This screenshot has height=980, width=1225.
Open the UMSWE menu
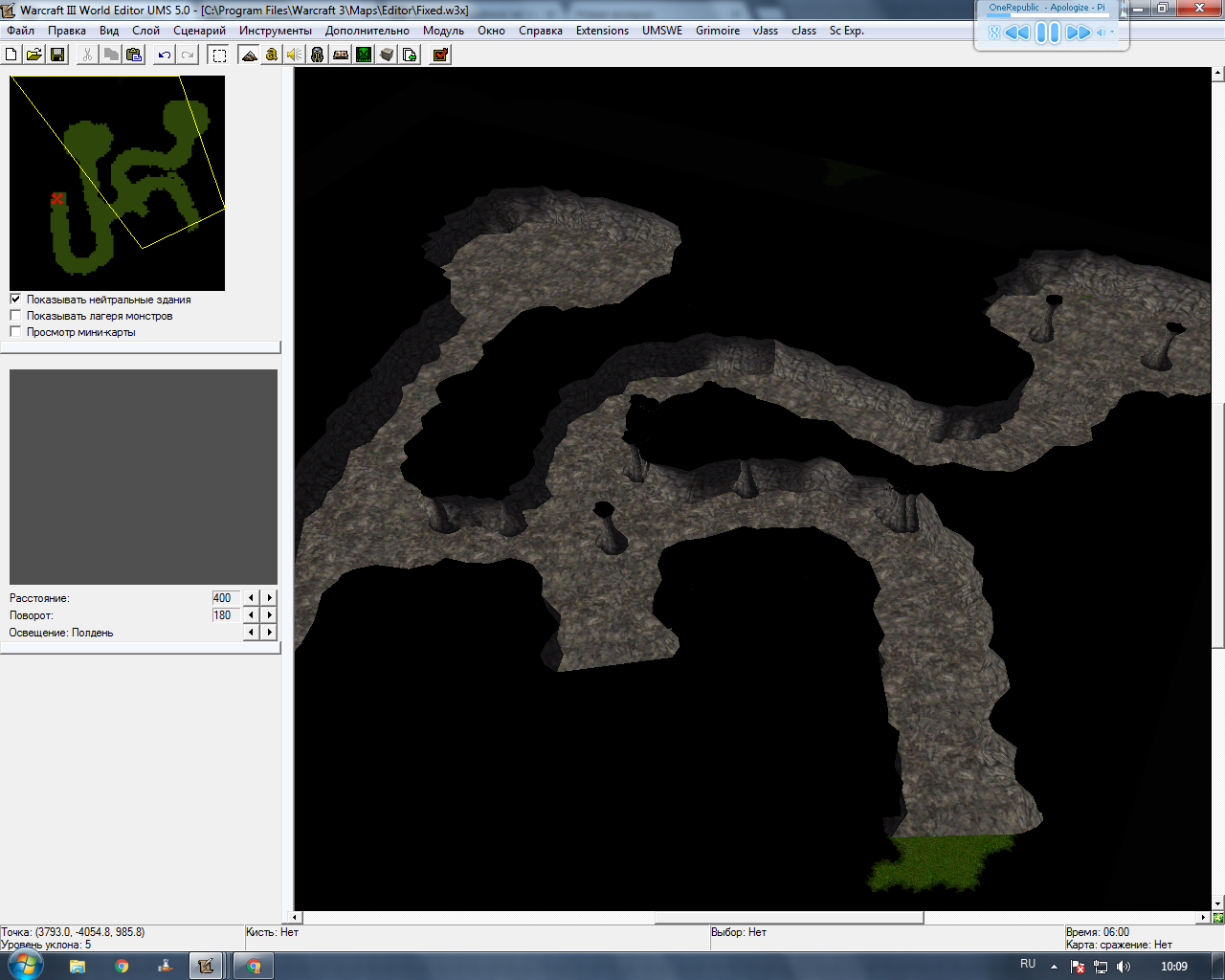click(662, 31)
